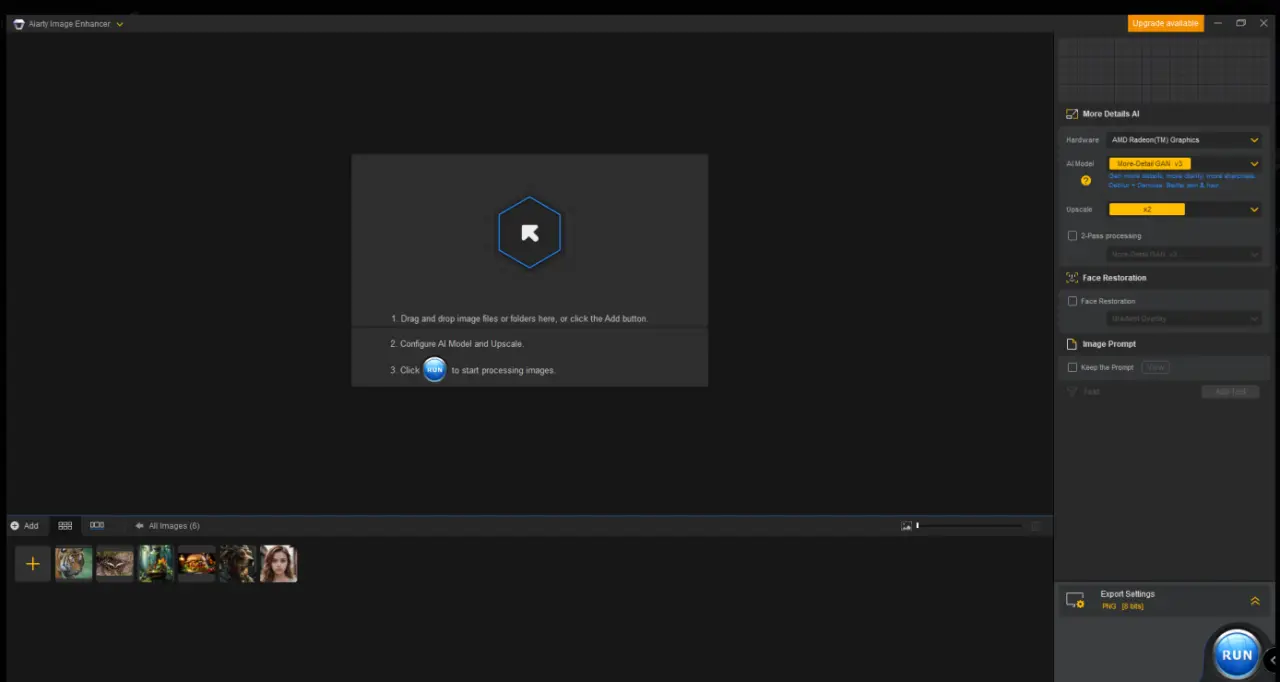Open the Hardware dropdown showing AMD Radeon Graphics

(x=1184, y=140)
